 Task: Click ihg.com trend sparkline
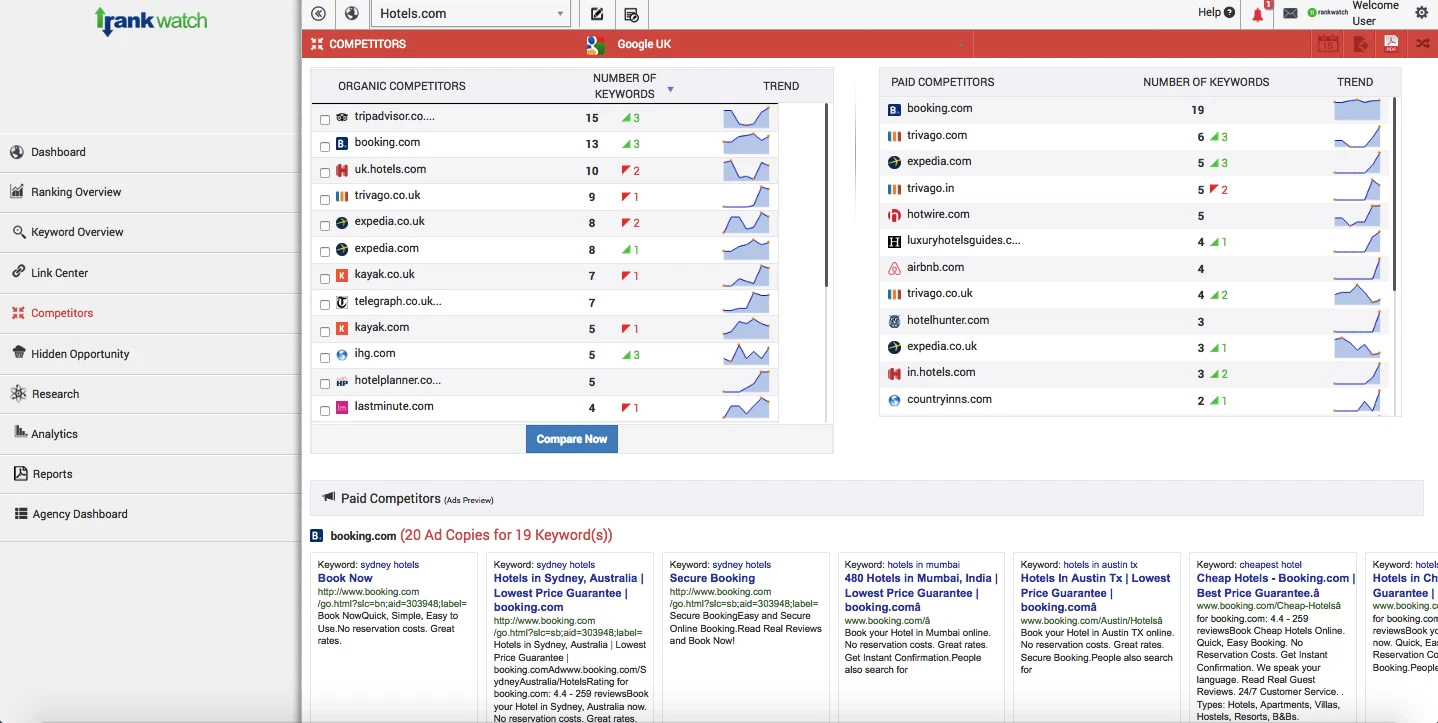(746, 354)
